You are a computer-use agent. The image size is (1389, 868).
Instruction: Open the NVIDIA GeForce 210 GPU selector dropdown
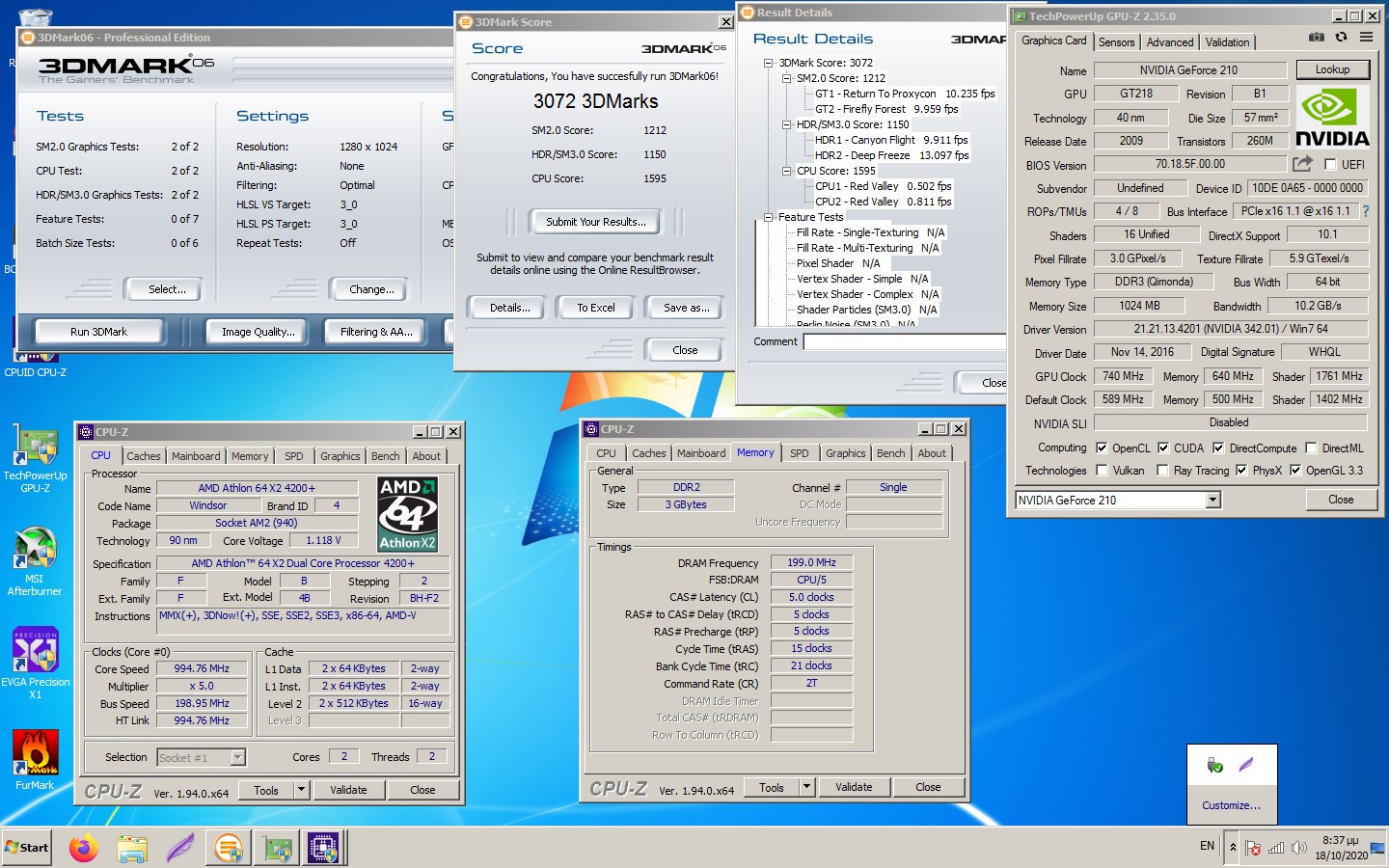[1212, 500]
